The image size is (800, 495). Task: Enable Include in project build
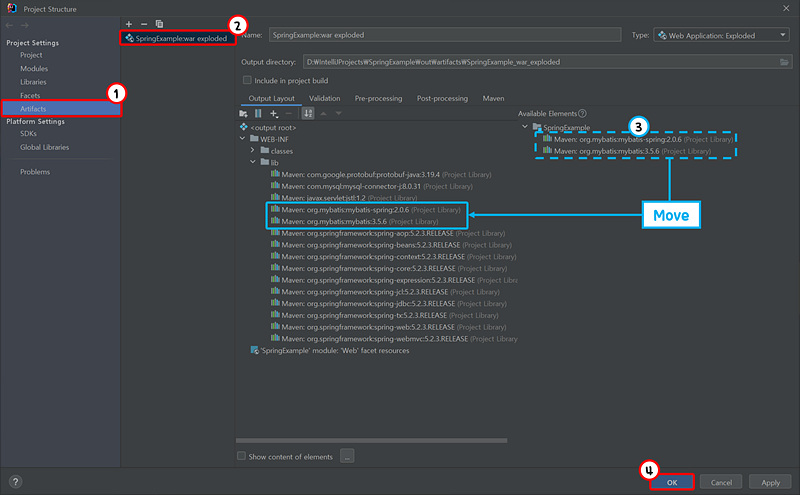point(247,80)
